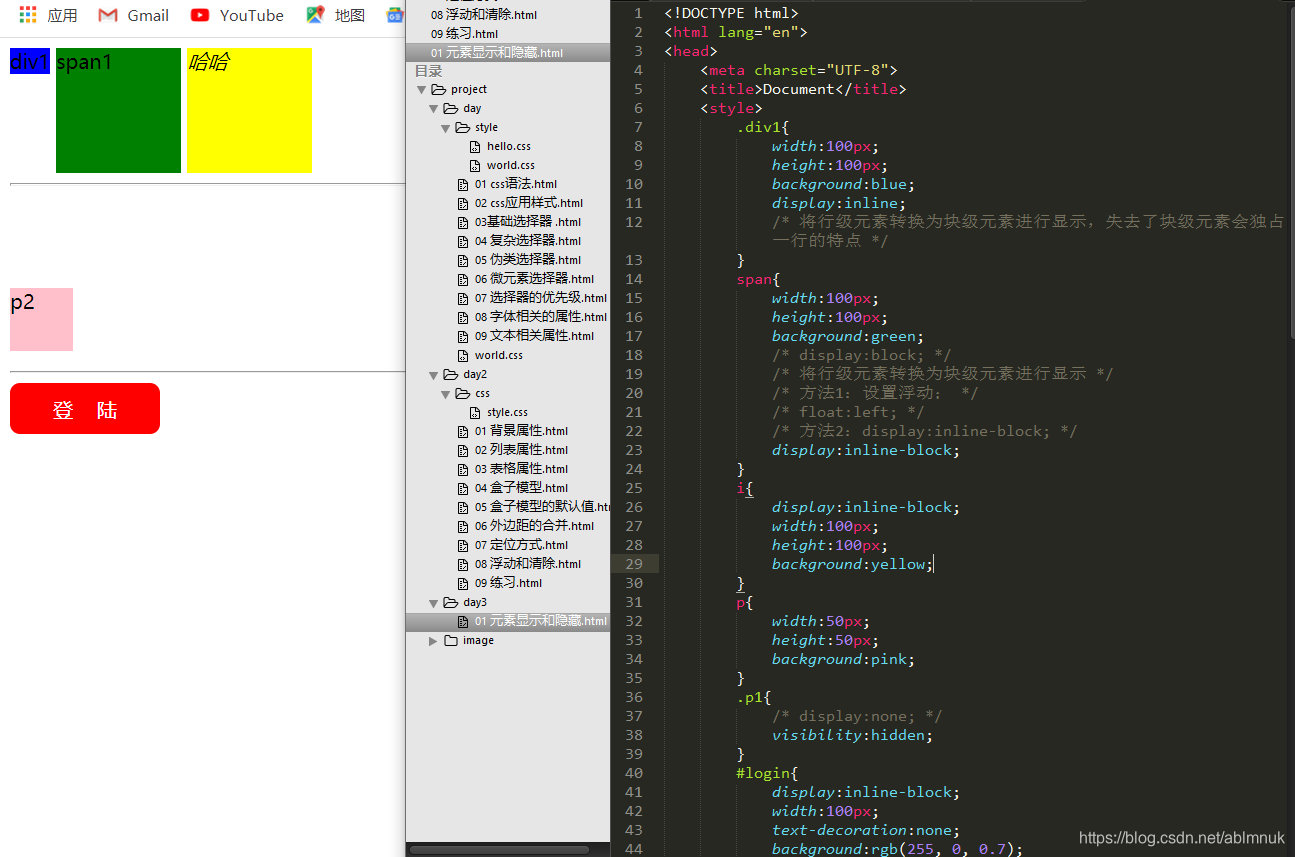The width and height of the screenshot is (1295, 857).
Task: Open 09 文本相关属性.html in the tree
Action: [x=535, y=336]
